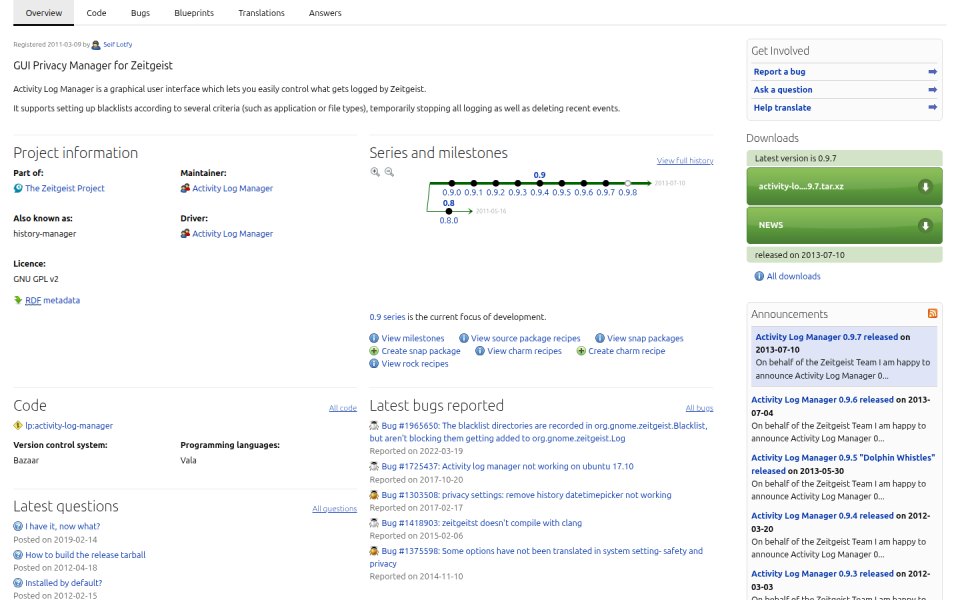The width and height of the screenshot is (960, 600).
Task: Open the All questions link
Action: tap(334, 508)
